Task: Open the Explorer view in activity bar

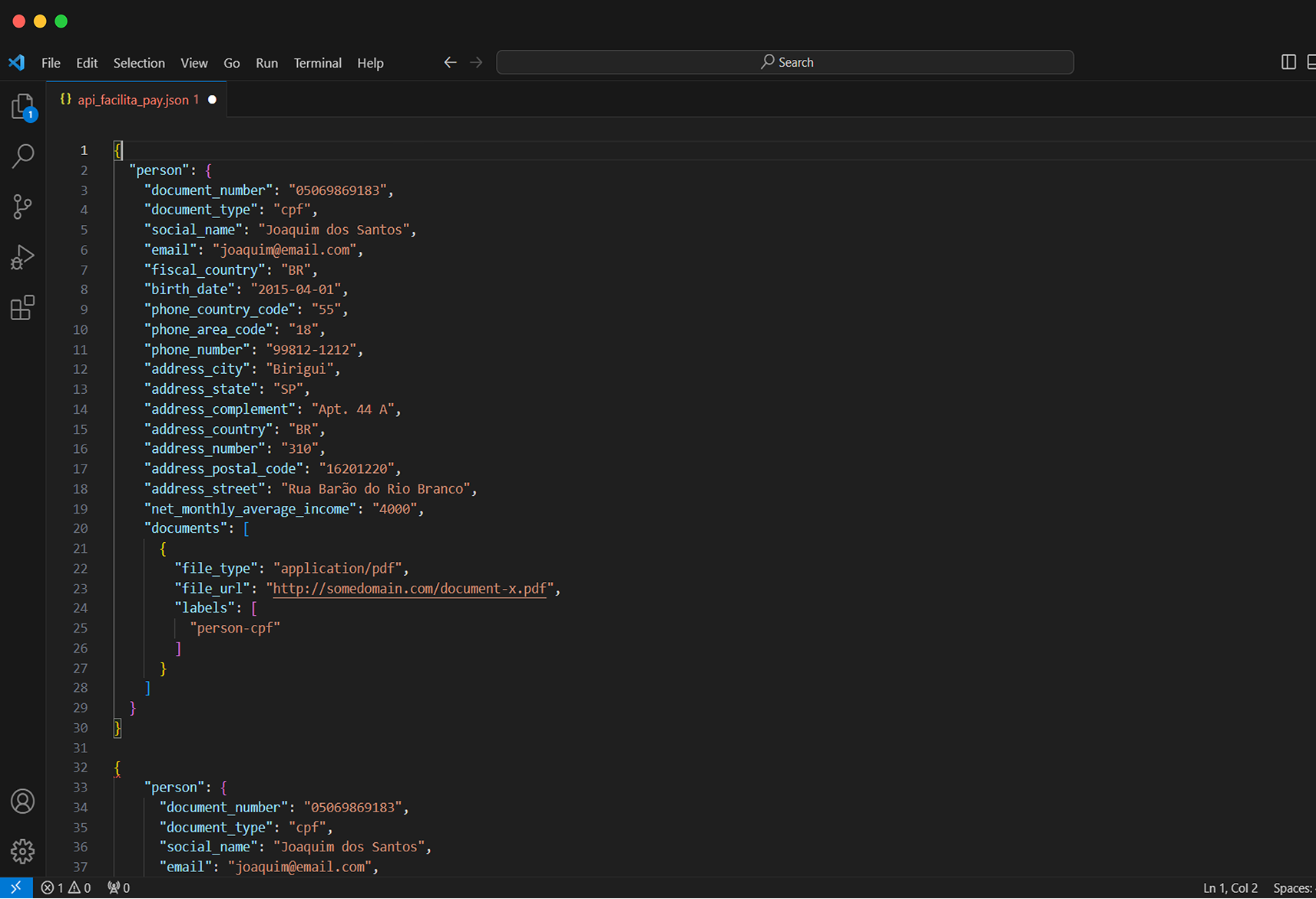Action: pyautogui.click(x=22, y=107)
